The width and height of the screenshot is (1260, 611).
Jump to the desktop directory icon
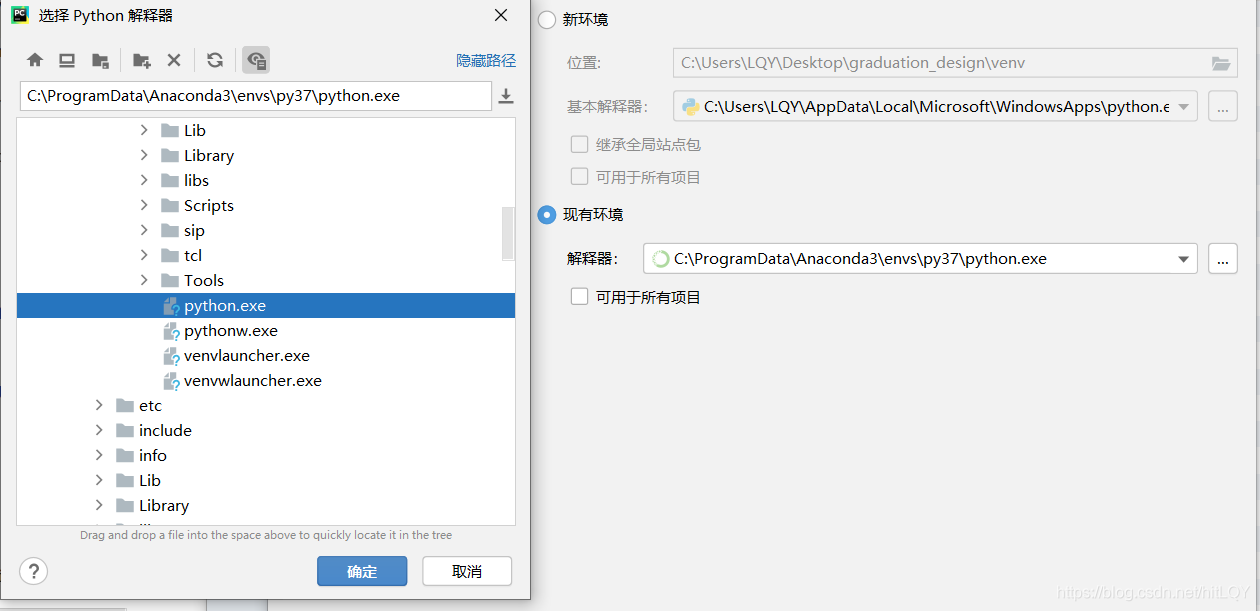click(x=67, y=60)
